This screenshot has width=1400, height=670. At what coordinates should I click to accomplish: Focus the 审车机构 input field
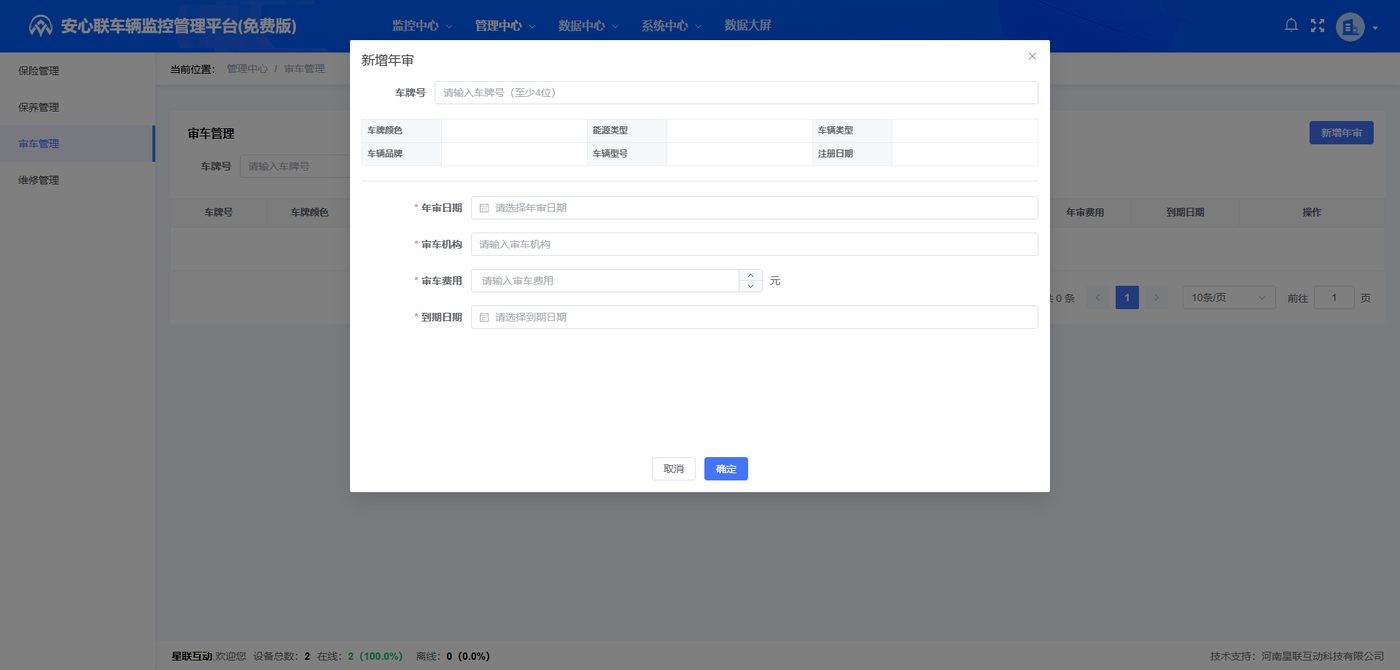[754, 244]
